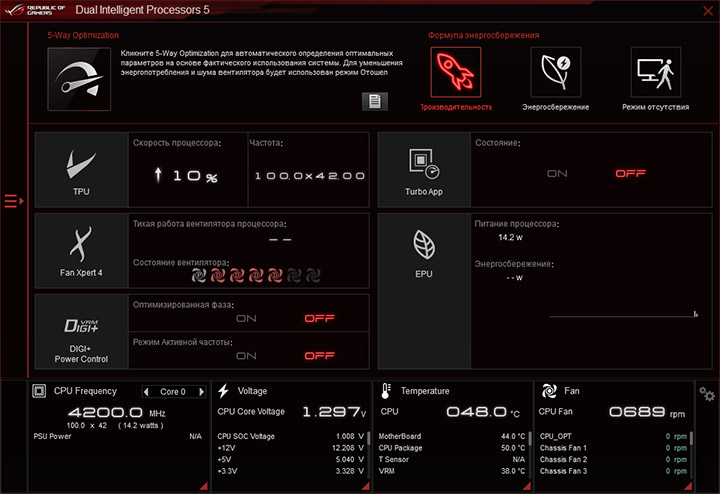Image resolution: width=720 pixels, height=494 pixels.
Task: Open the Turbo App panel
Action: [424, 170]
